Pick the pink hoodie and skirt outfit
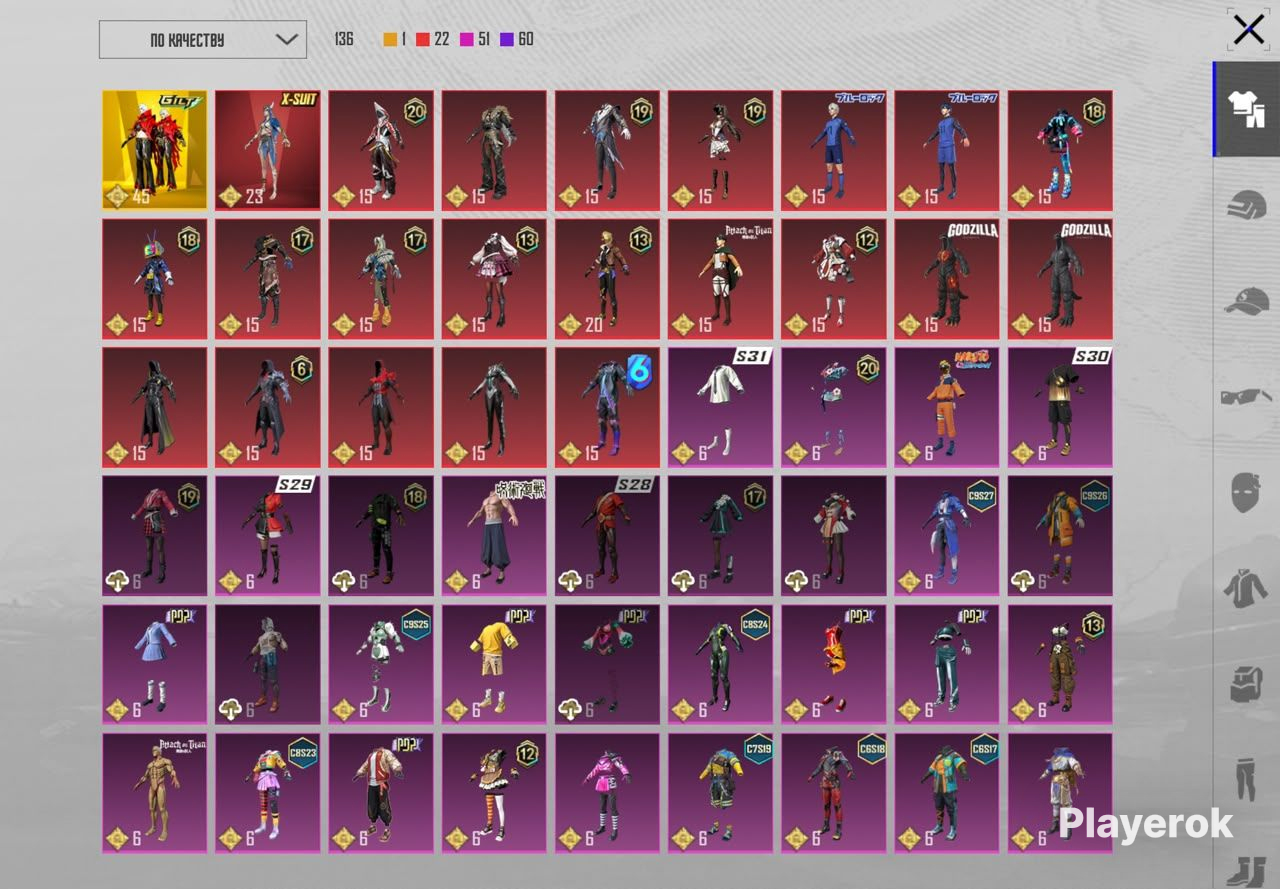The height and width of the screenshot is (889, 1280). pyautogui.click(x=608, y=792)
